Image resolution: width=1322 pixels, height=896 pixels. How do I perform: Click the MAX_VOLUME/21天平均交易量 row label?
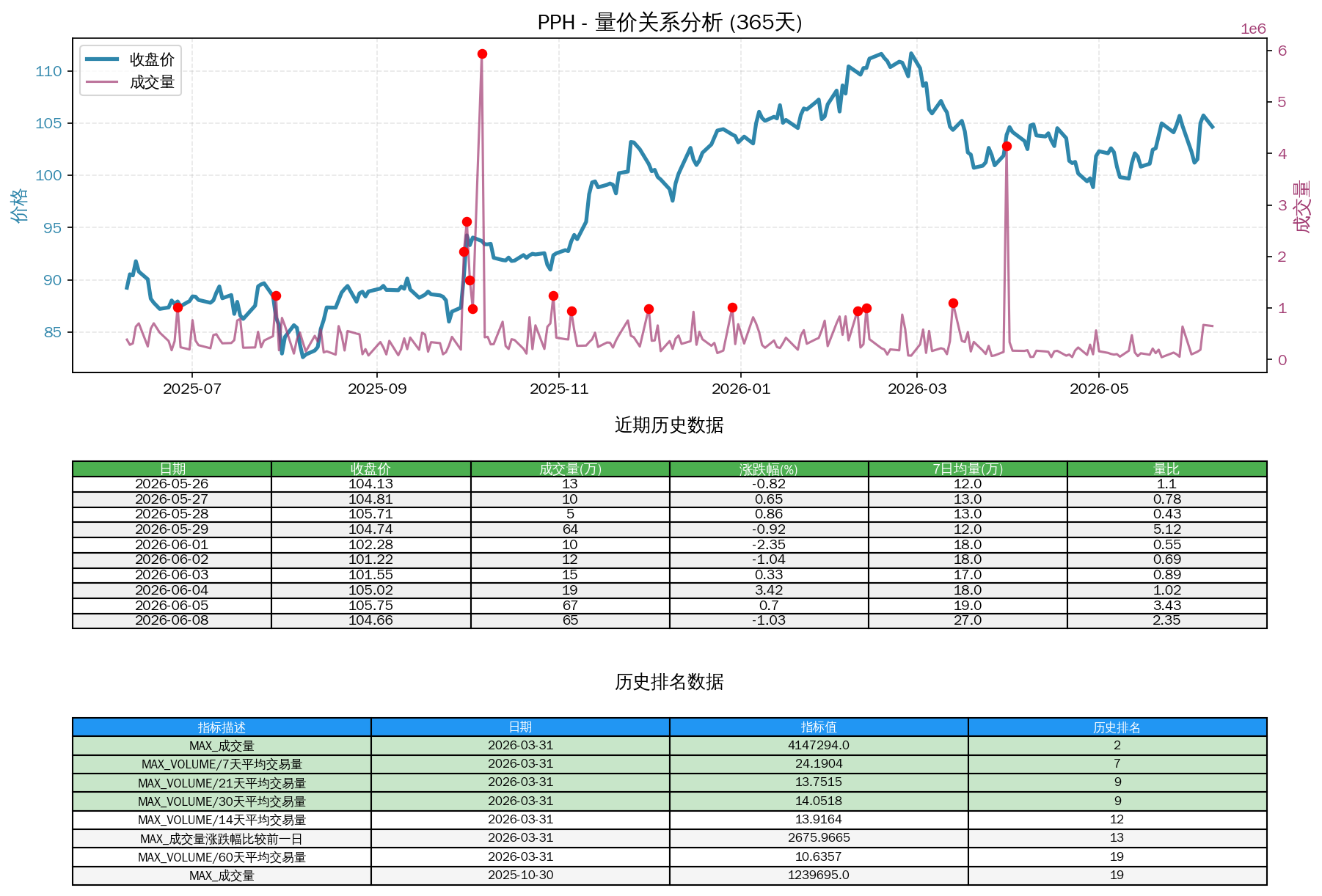tap(222, 783)
